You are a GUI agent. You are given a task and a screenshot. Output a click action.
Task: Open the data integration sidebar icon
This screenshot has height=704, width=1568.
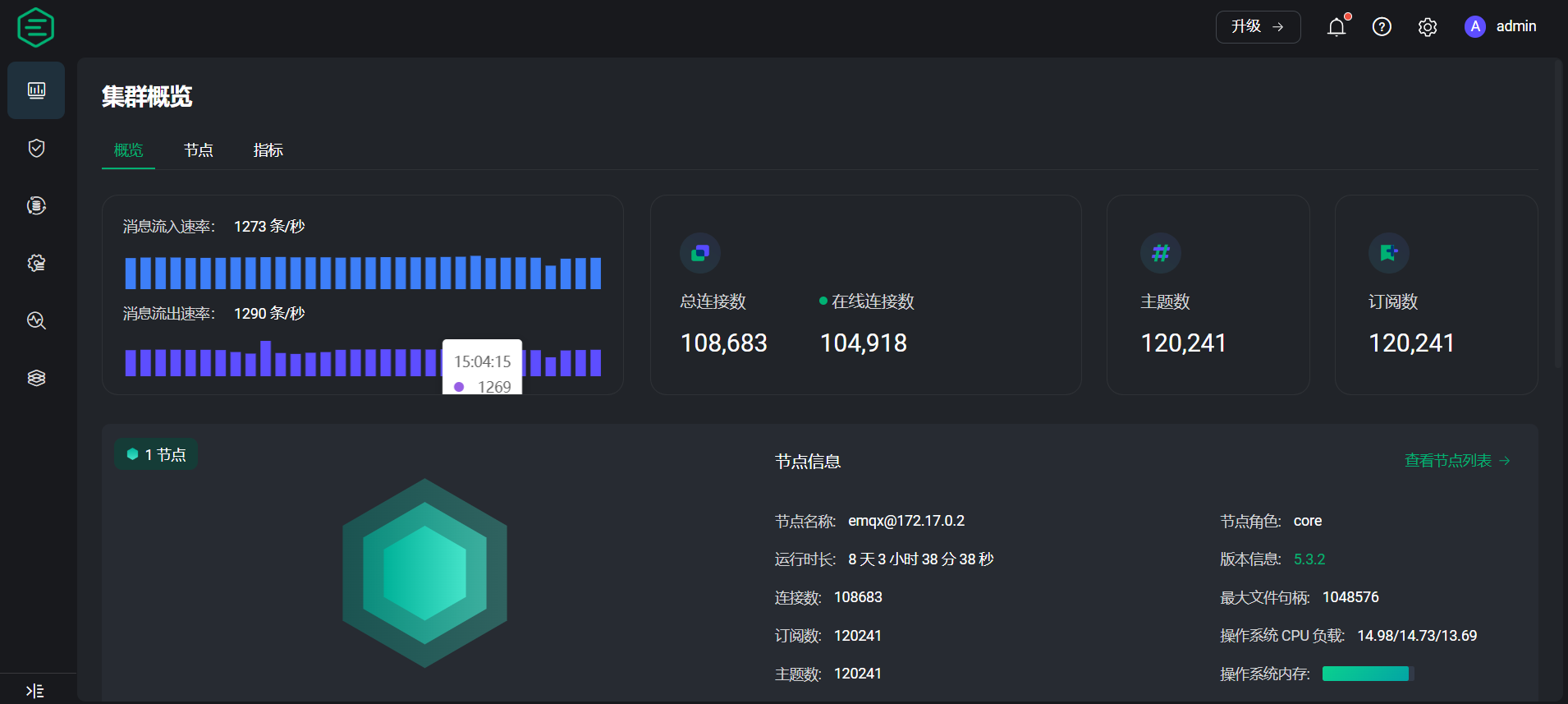pyautogui.click(x=36, y=205)
